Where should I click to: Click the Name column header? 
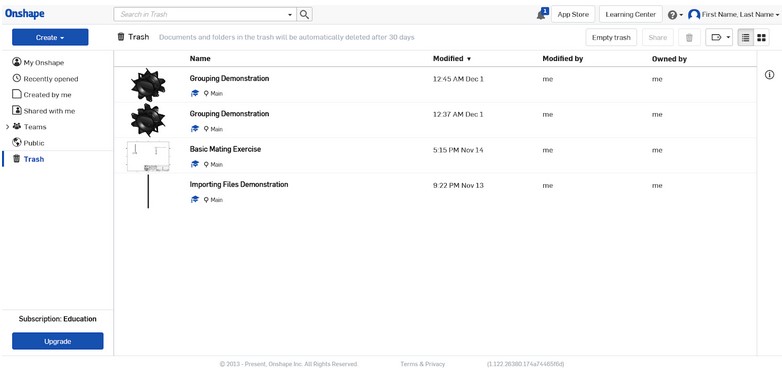[x=200, y=58]
